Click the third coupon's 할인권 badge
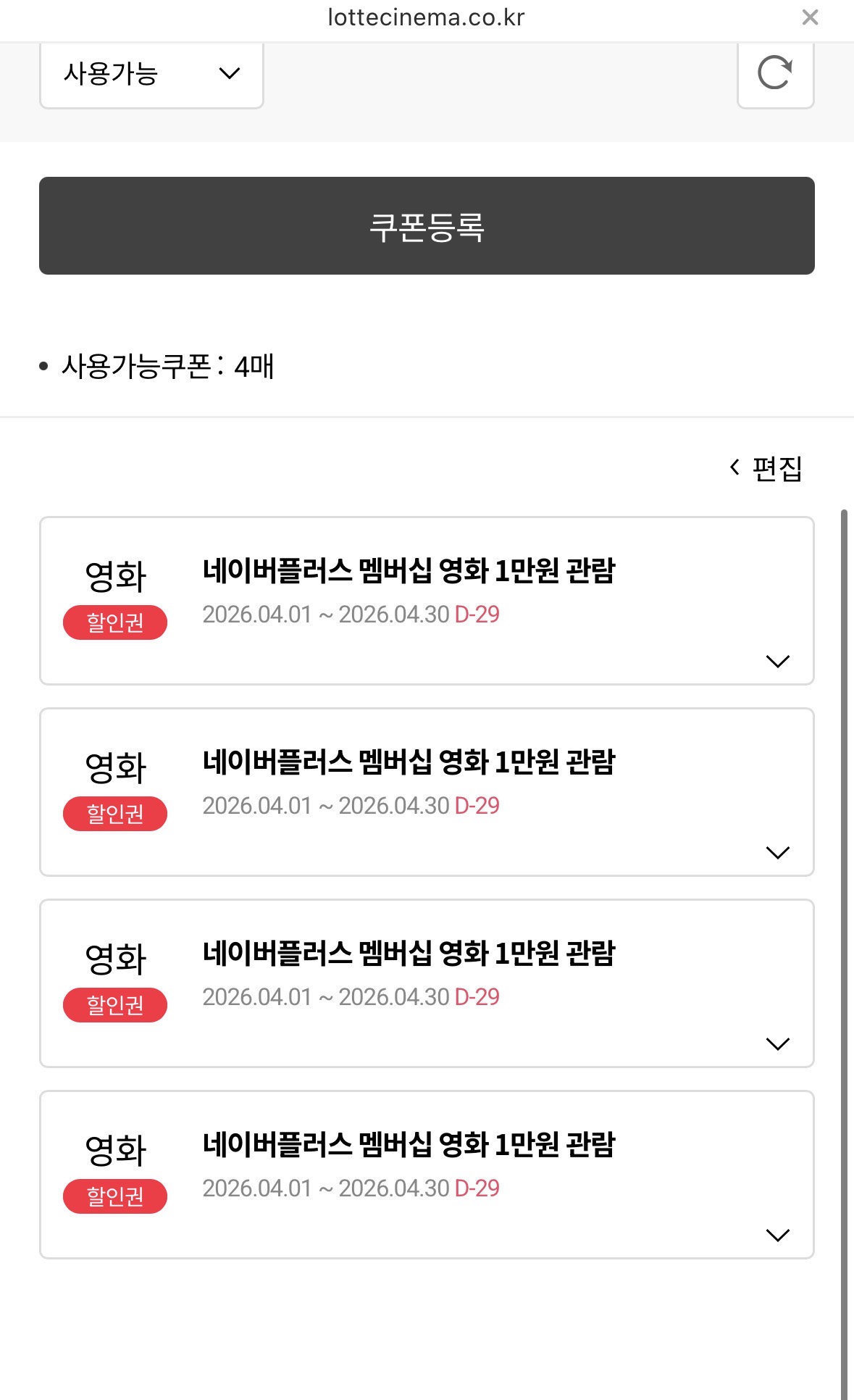This screenshot has width=854, height=1400. click(115, 1005)
